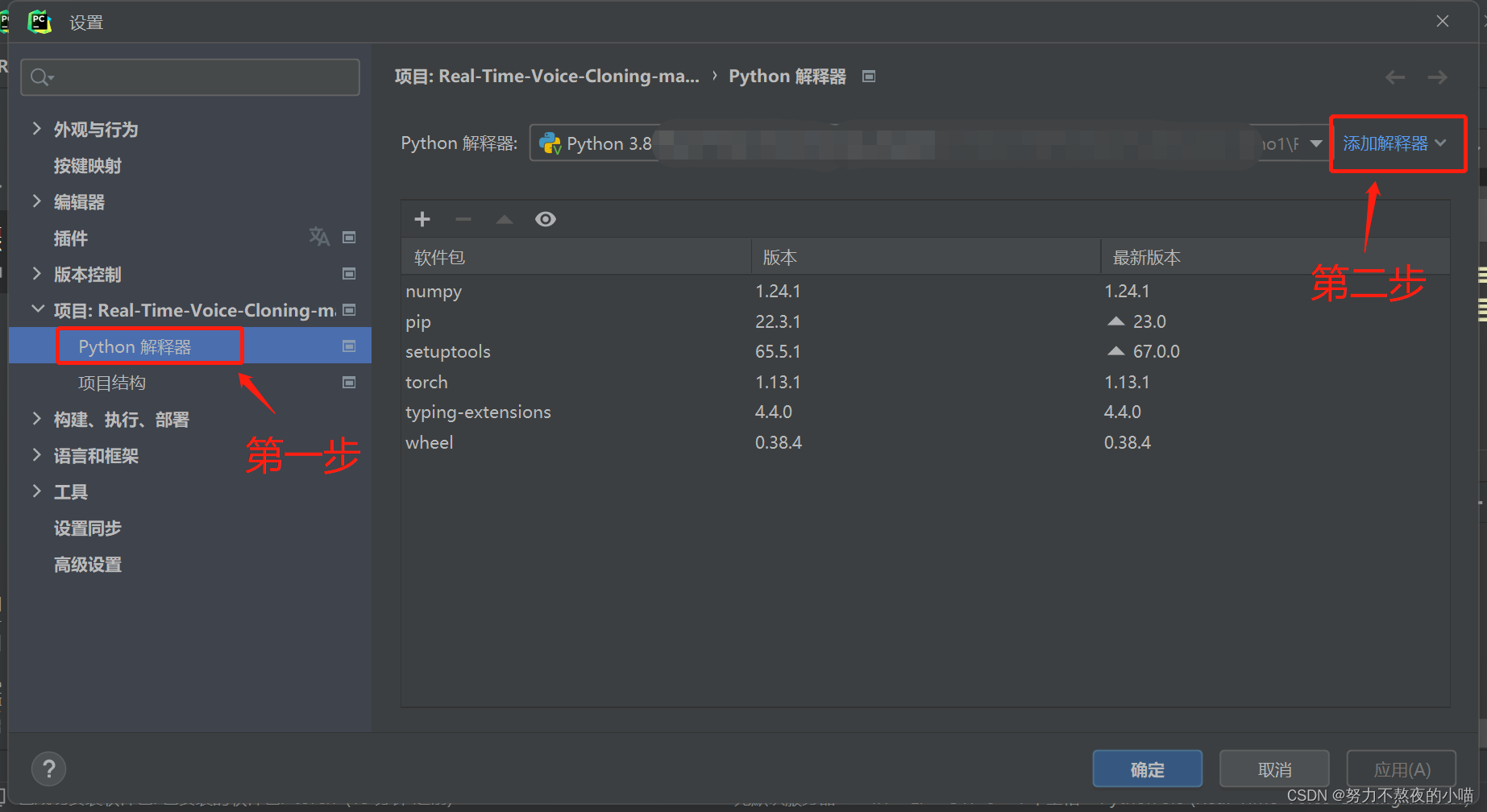
Task: Sort by the 版本 column header
Action: pyautogui.click(x=926, y=257)
